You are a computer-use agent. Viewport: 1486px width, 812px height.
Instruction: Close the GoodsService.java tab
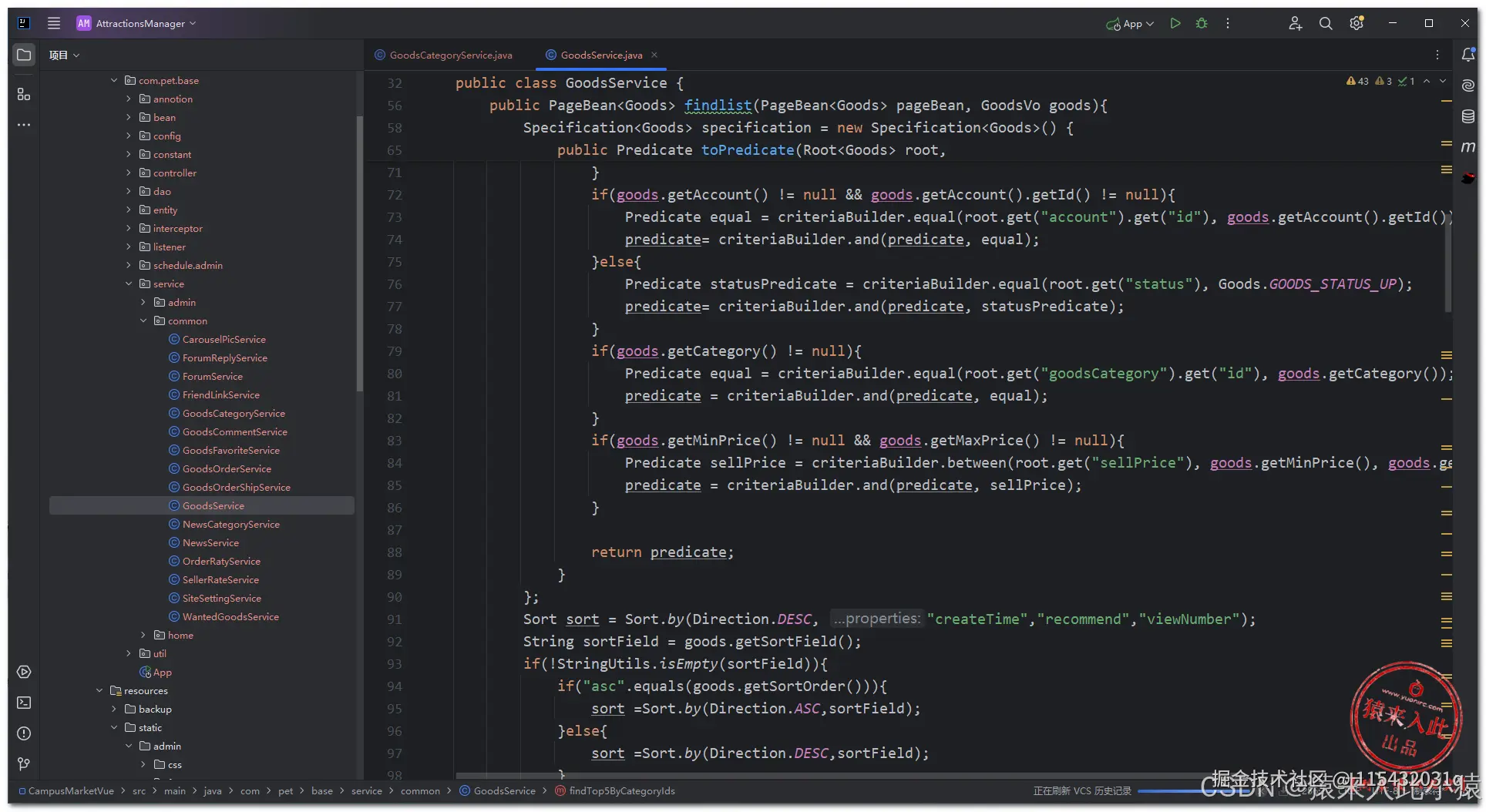tap(654, 55)
